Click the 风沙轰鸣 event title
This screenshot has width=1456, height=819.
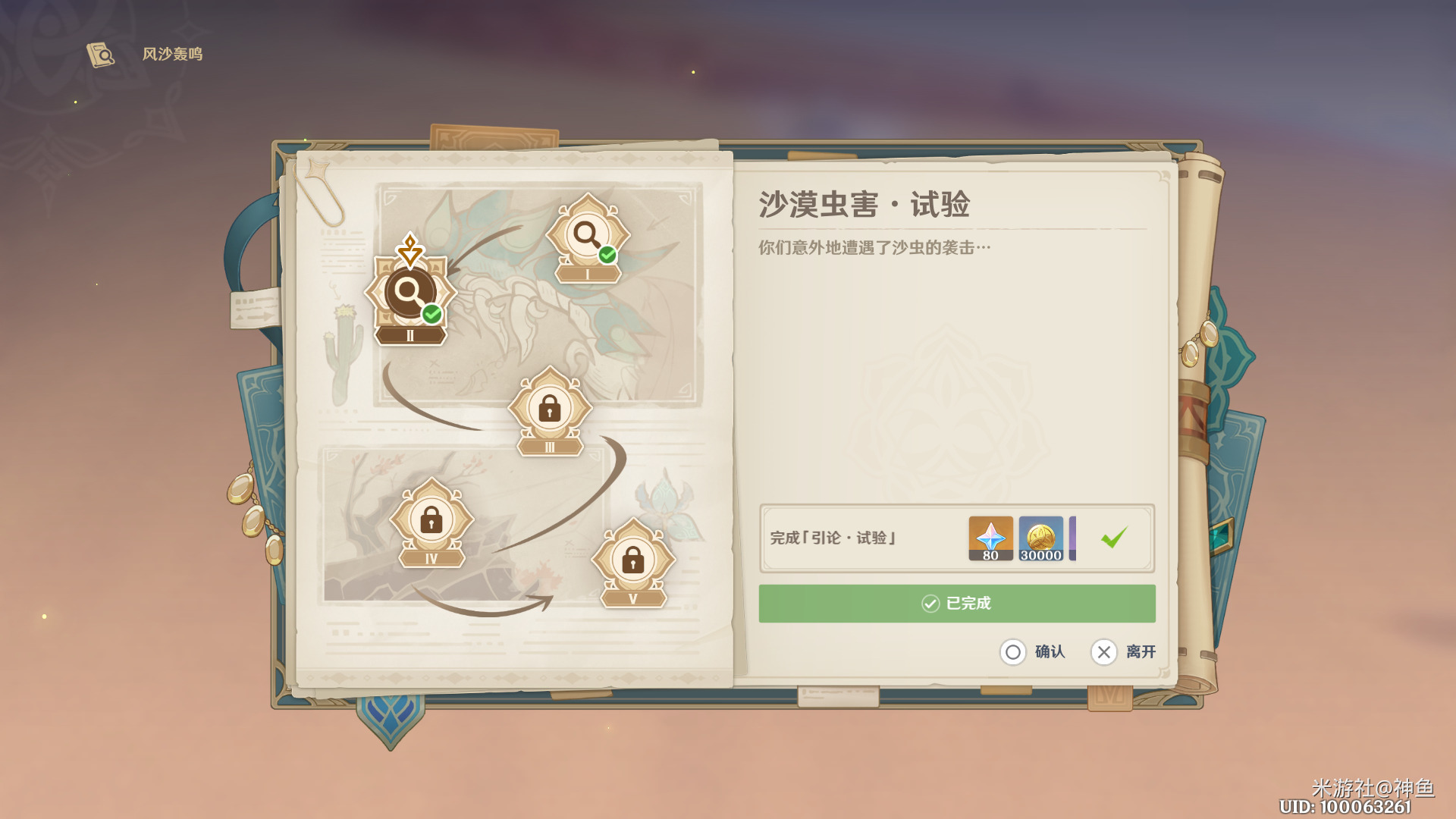click(173, 55)
